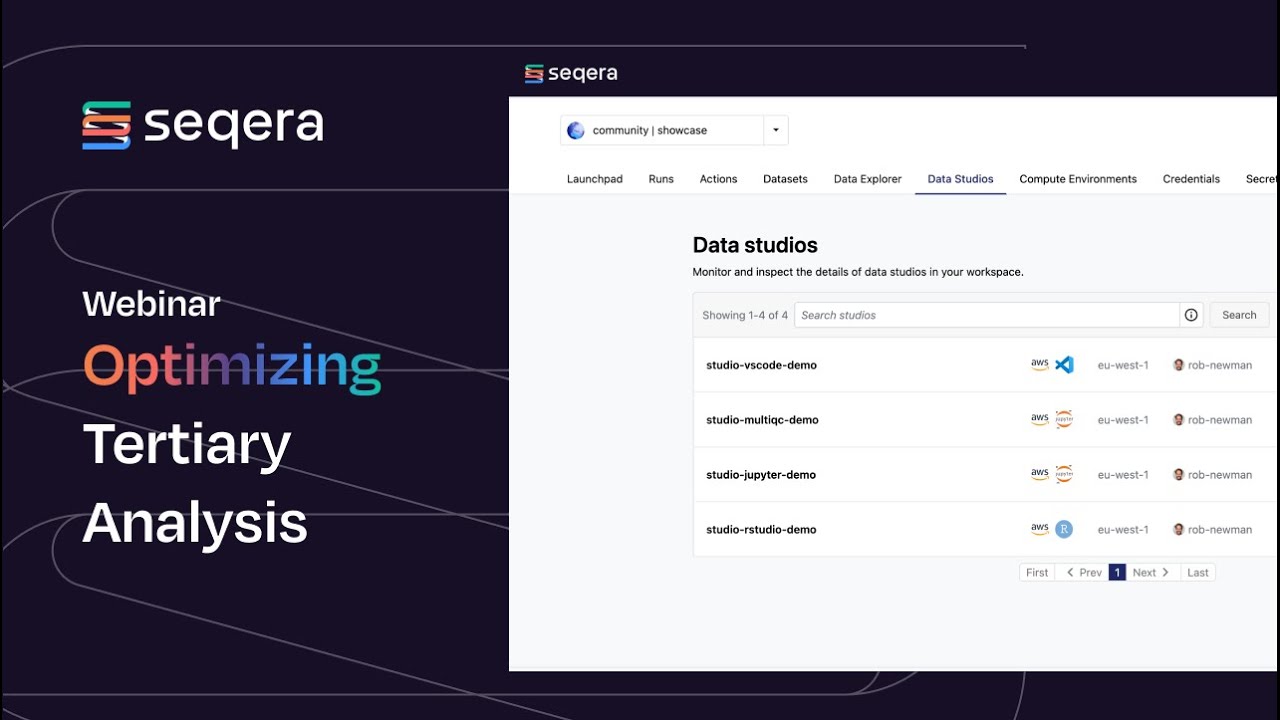The width and height of the screenshot is (1280, 720).
Task: Click rob-newman avatar in studio-jupyter-demo row
Action: click(1179, 475)
